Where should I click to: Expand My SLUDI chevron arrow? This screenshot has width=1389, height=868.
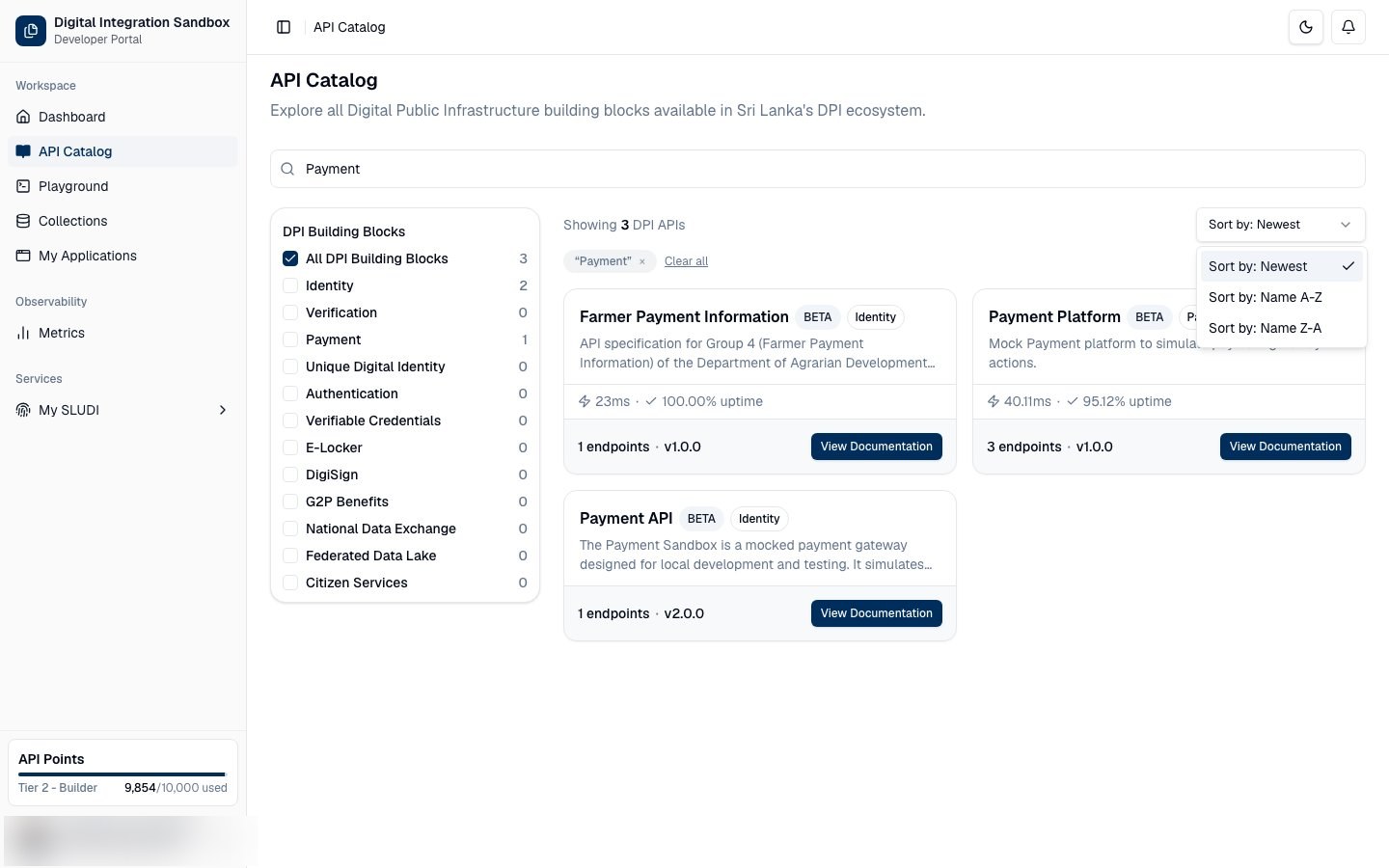point(223,410)
